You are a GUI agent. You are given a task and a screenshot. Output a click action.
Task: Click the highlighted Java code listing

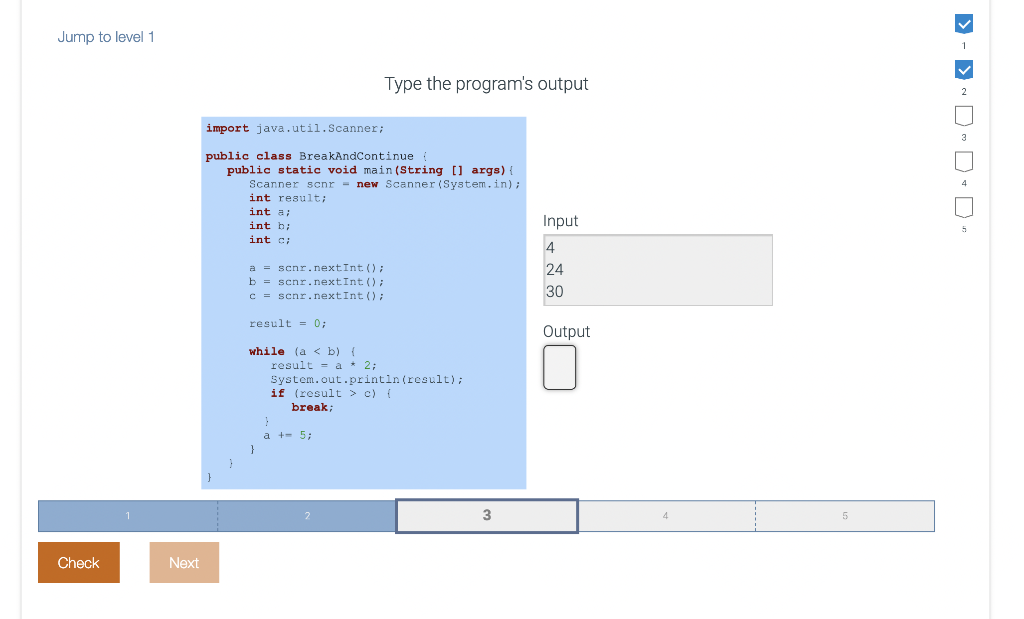click(363, 300)
